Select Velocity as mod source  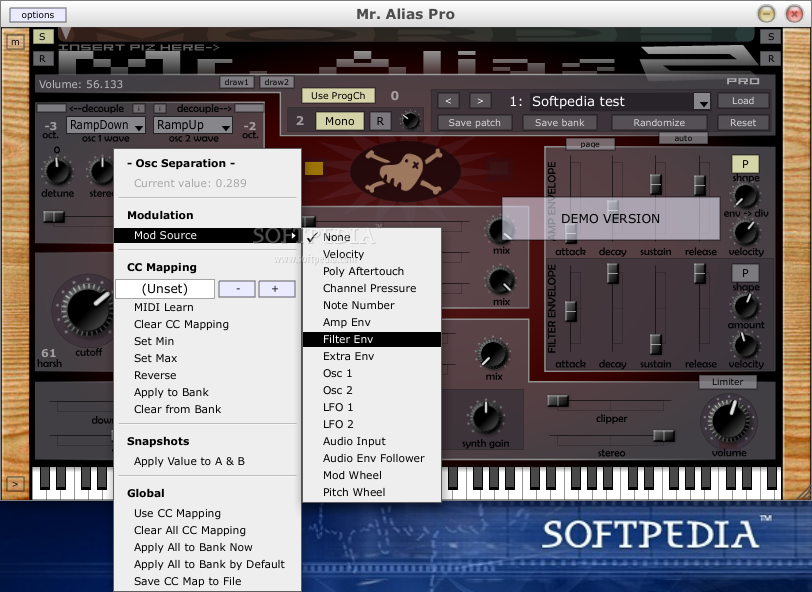pos(372,254)
